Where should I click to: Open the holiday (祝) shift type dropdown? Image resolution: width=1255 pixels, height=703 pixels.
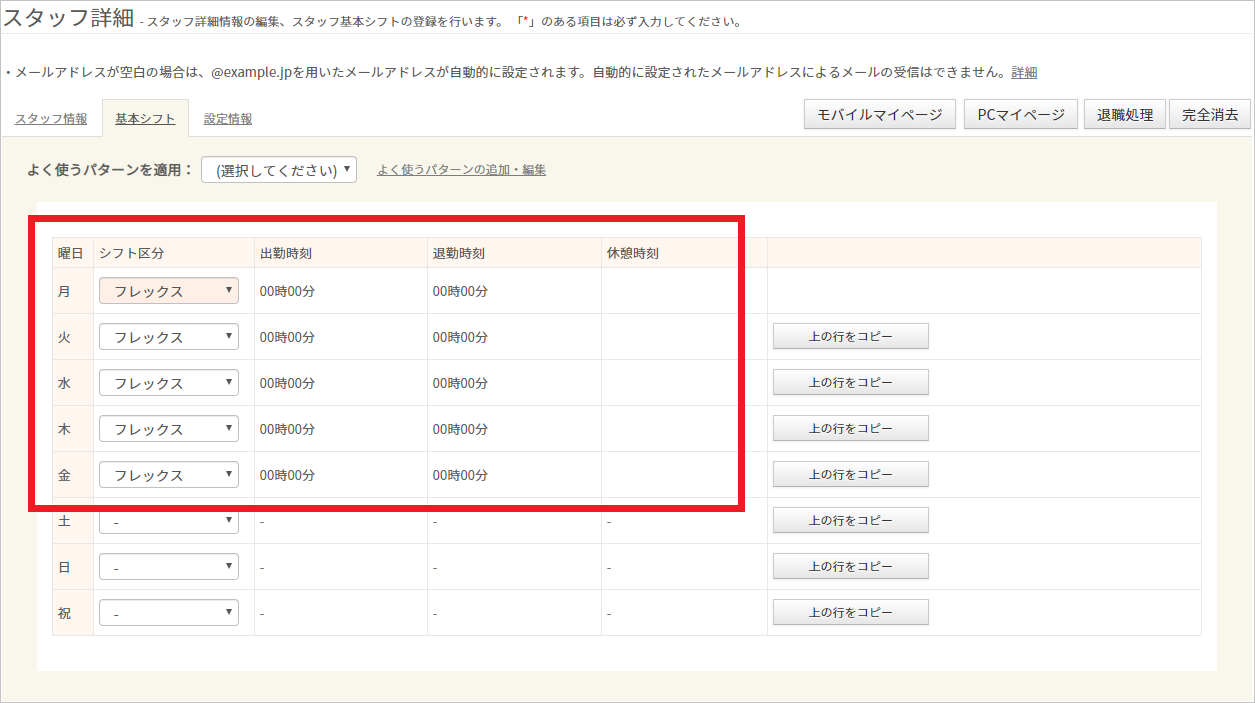(x=169, y=613)
